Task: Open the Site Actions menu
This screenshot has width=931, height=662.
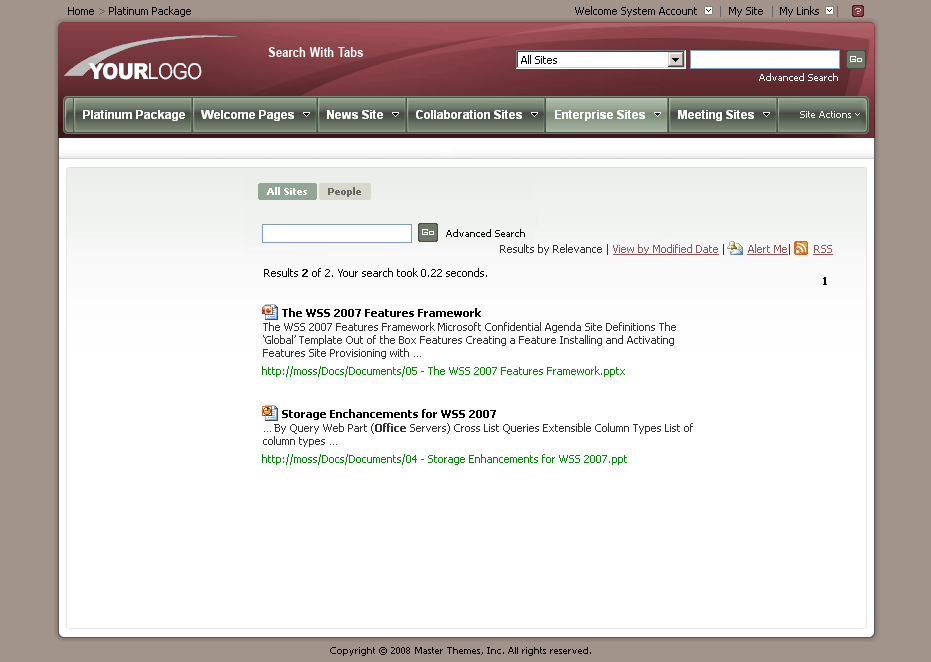Action: point(822,114)
